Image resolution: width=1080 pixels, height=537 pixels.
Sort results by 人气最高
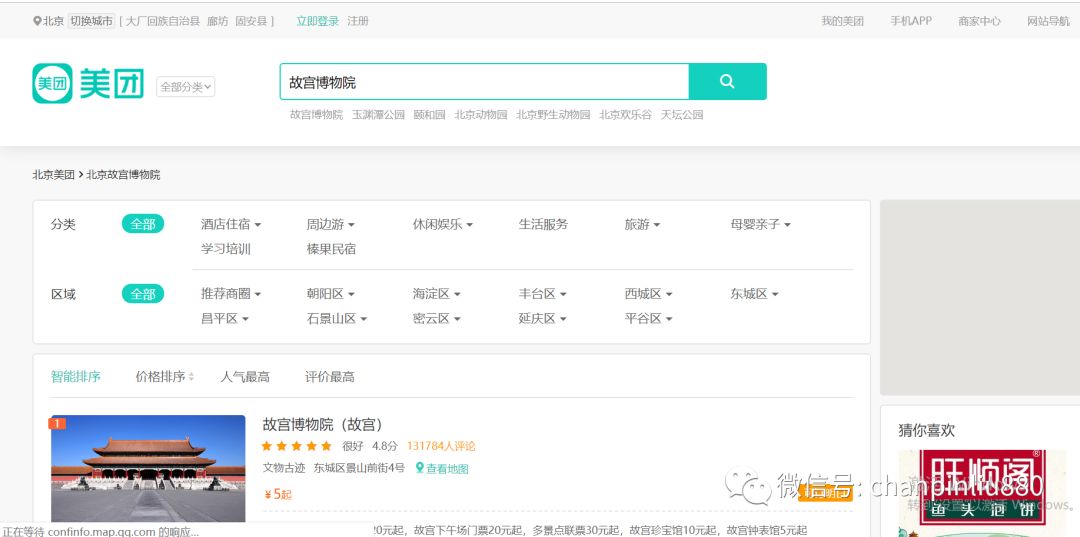pos(245,377)
